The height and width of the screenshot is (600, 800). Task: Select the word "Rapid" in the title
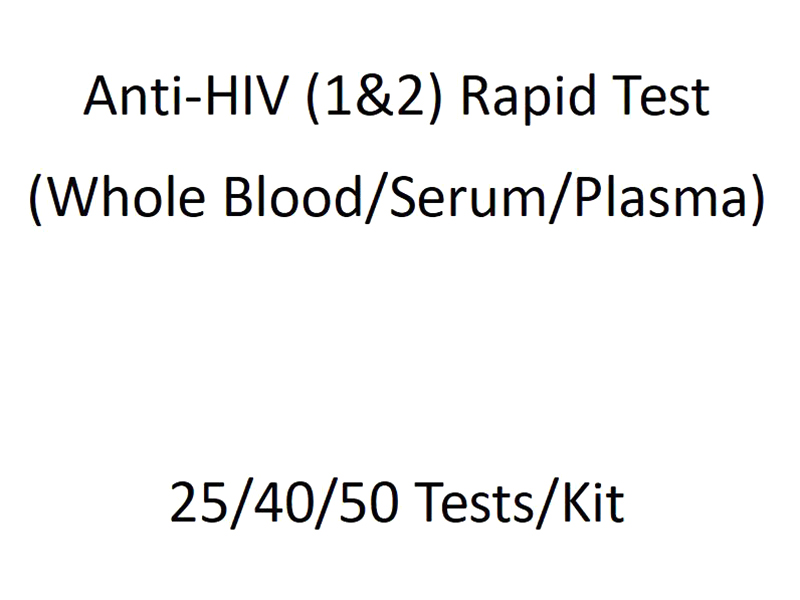[x=528, y=98]
